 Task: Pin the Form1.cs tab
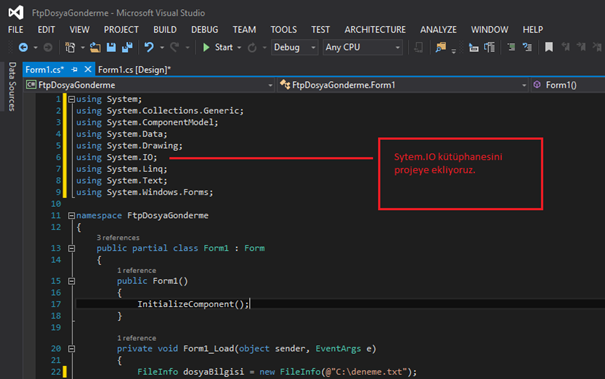[74, 69]
